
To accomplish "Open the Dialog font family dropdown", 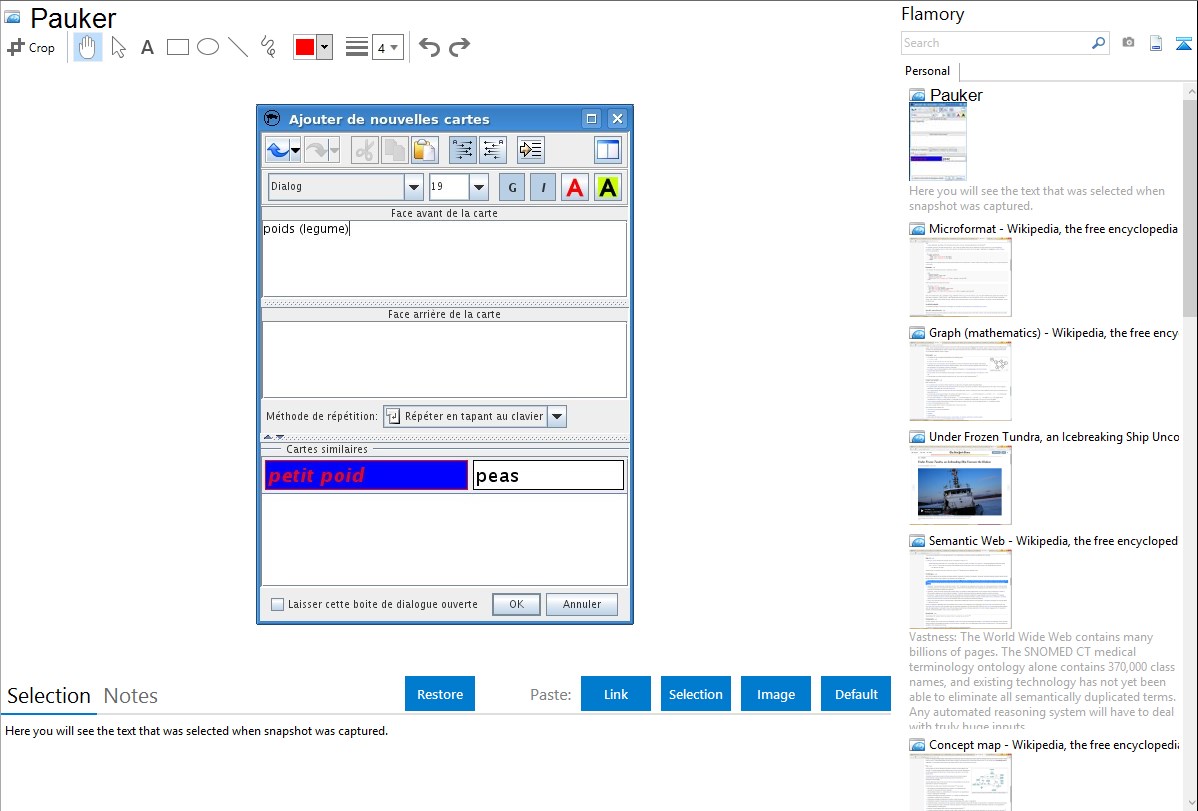I will point(413,187).
